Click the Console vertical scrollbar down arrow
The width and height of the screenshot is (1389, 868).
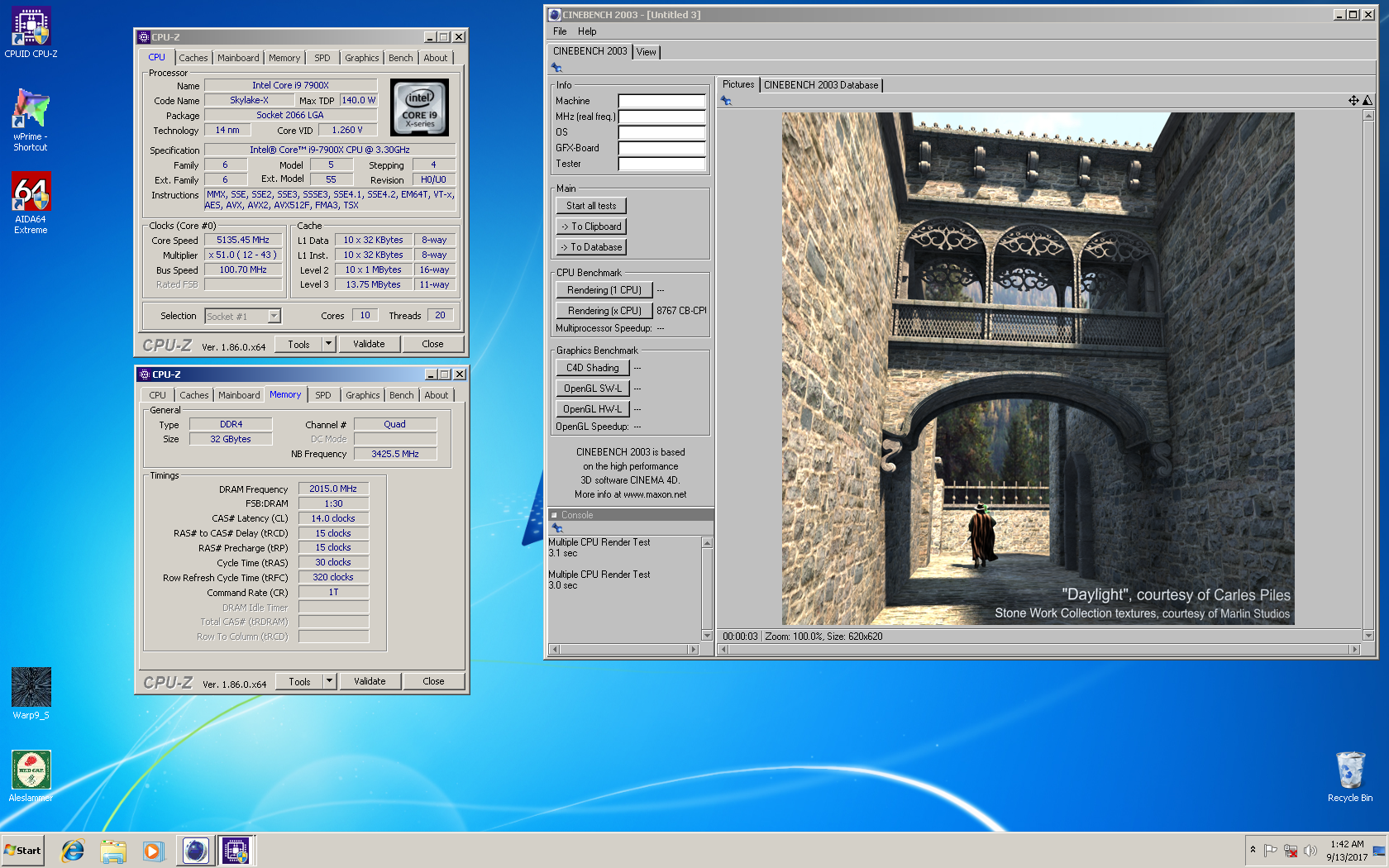pos(707,635)
